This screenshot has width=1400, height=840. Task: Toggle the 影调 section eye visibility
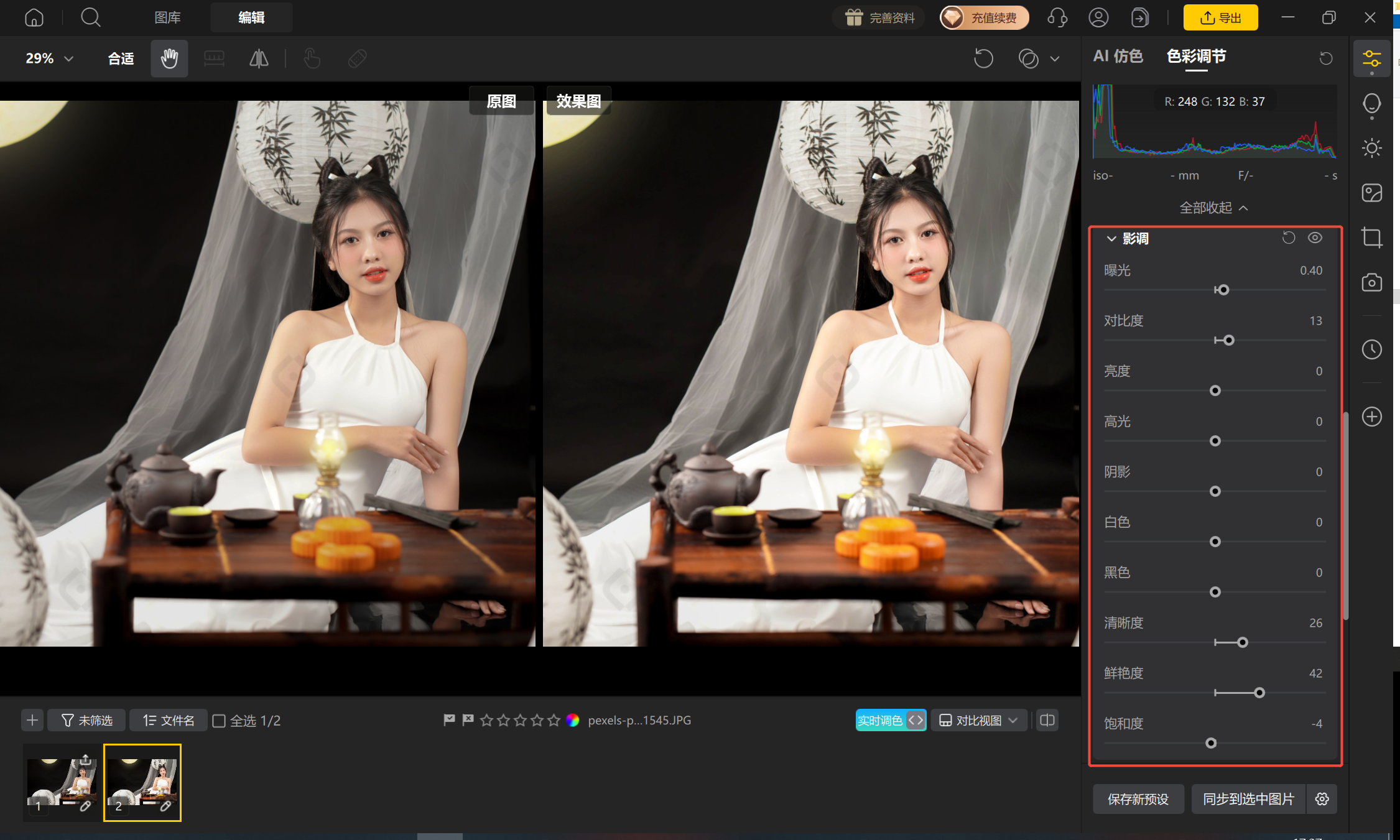pyautogui.click(x=1315, y=238)
